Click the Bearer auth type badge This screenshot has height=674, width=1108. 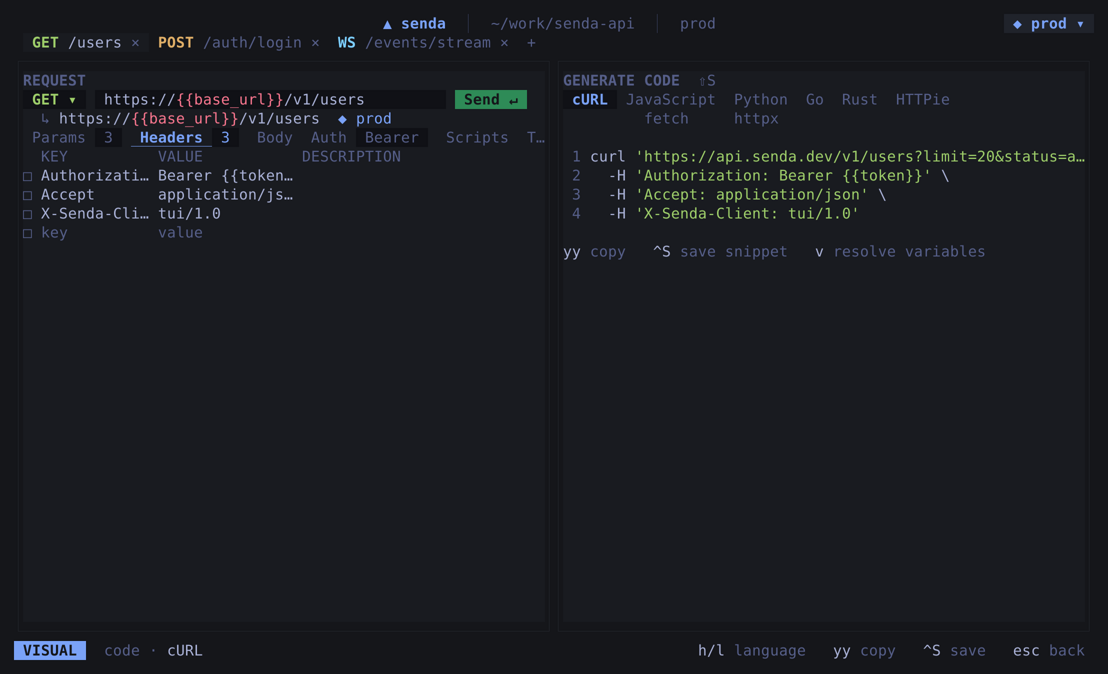[x=392, y=138]
